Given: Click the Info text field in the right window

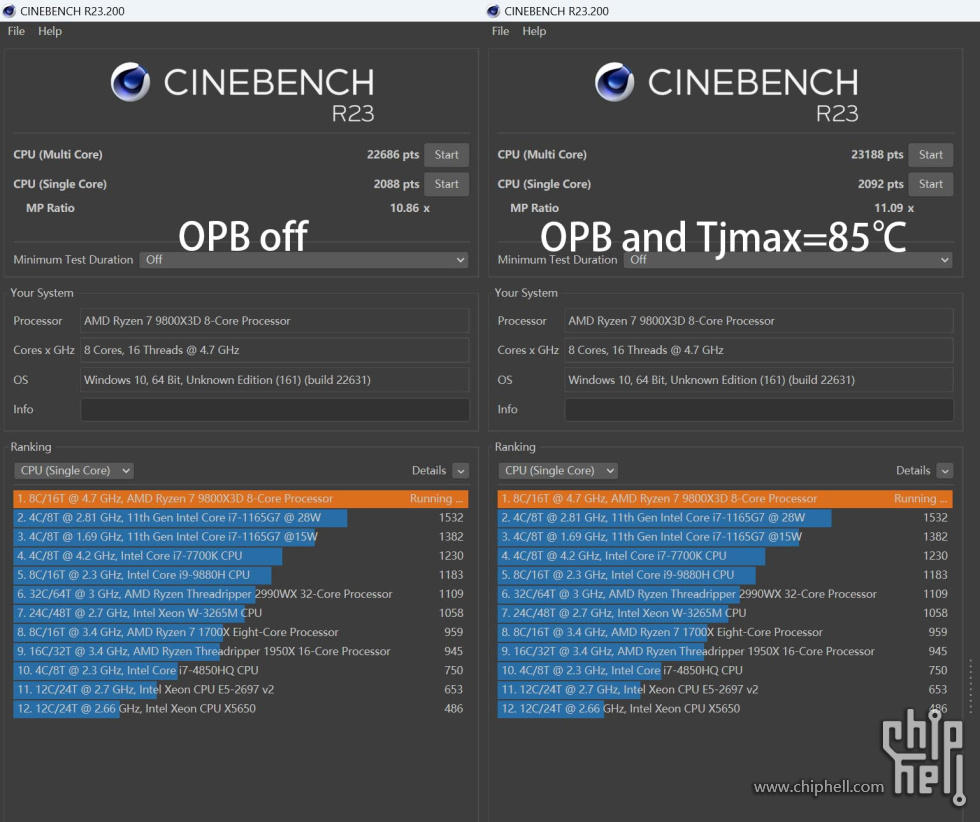Looking at the screenshot, I should pos(759,409).
